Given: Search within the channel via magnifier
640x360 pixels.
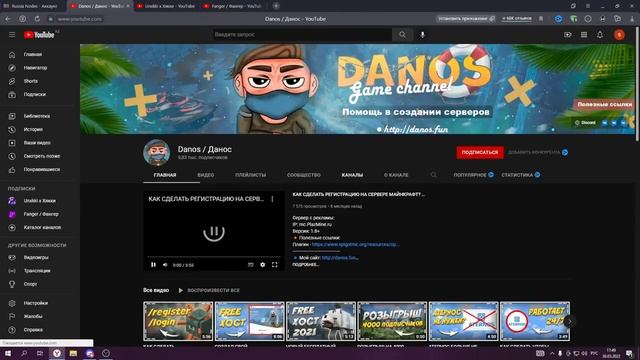Looking at the screenshot, I should 433,175.
